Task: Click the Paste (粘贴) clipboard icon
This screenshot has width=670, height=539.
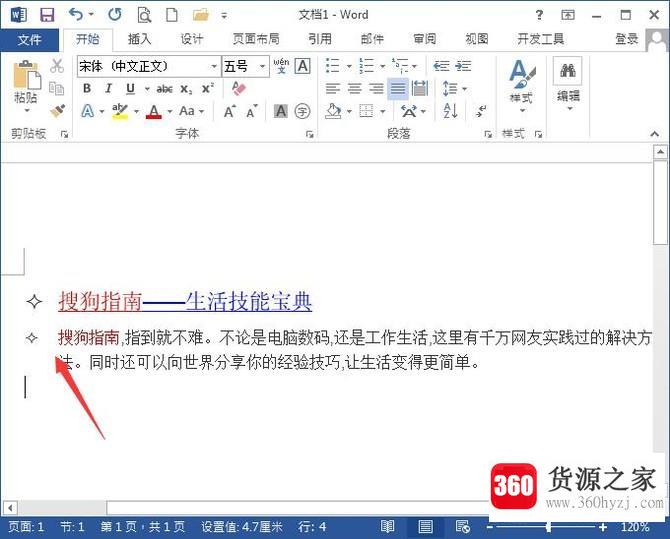Action: tap(27, 77)
